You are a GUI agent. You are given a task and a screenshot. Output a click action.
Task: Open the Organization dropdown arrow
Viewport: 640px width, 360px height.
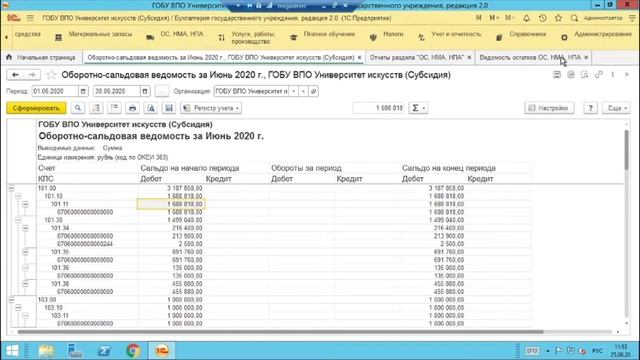pos(293,91)
